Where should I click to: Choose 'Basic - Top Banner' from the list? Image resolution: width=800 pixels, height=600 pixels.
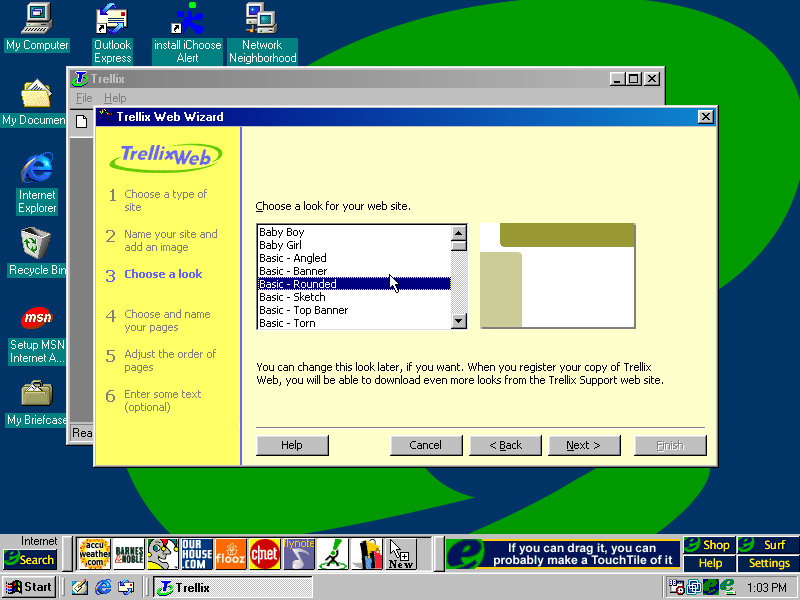click(x=303, y=310)
